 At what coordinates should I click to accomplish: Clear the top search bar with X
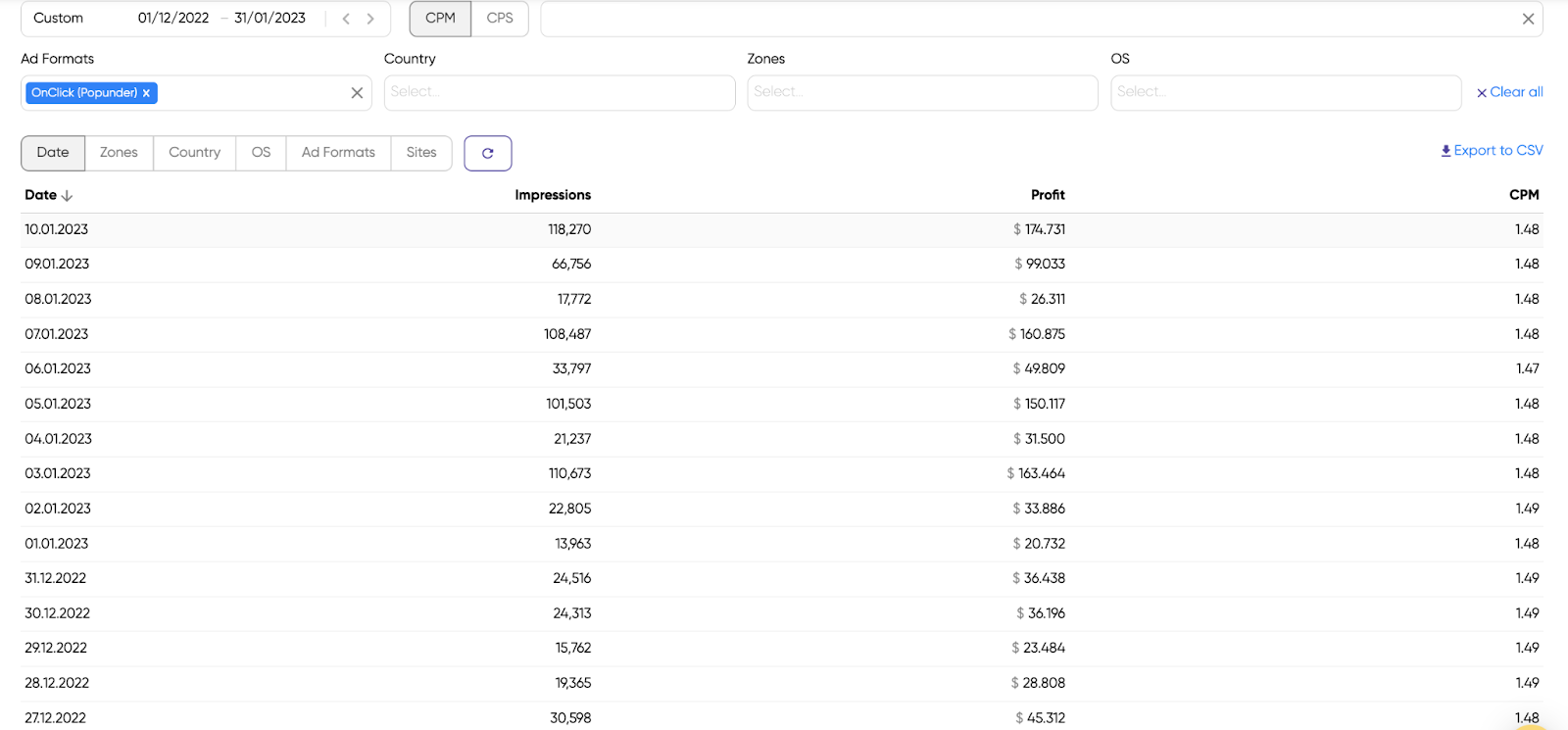1527,19
